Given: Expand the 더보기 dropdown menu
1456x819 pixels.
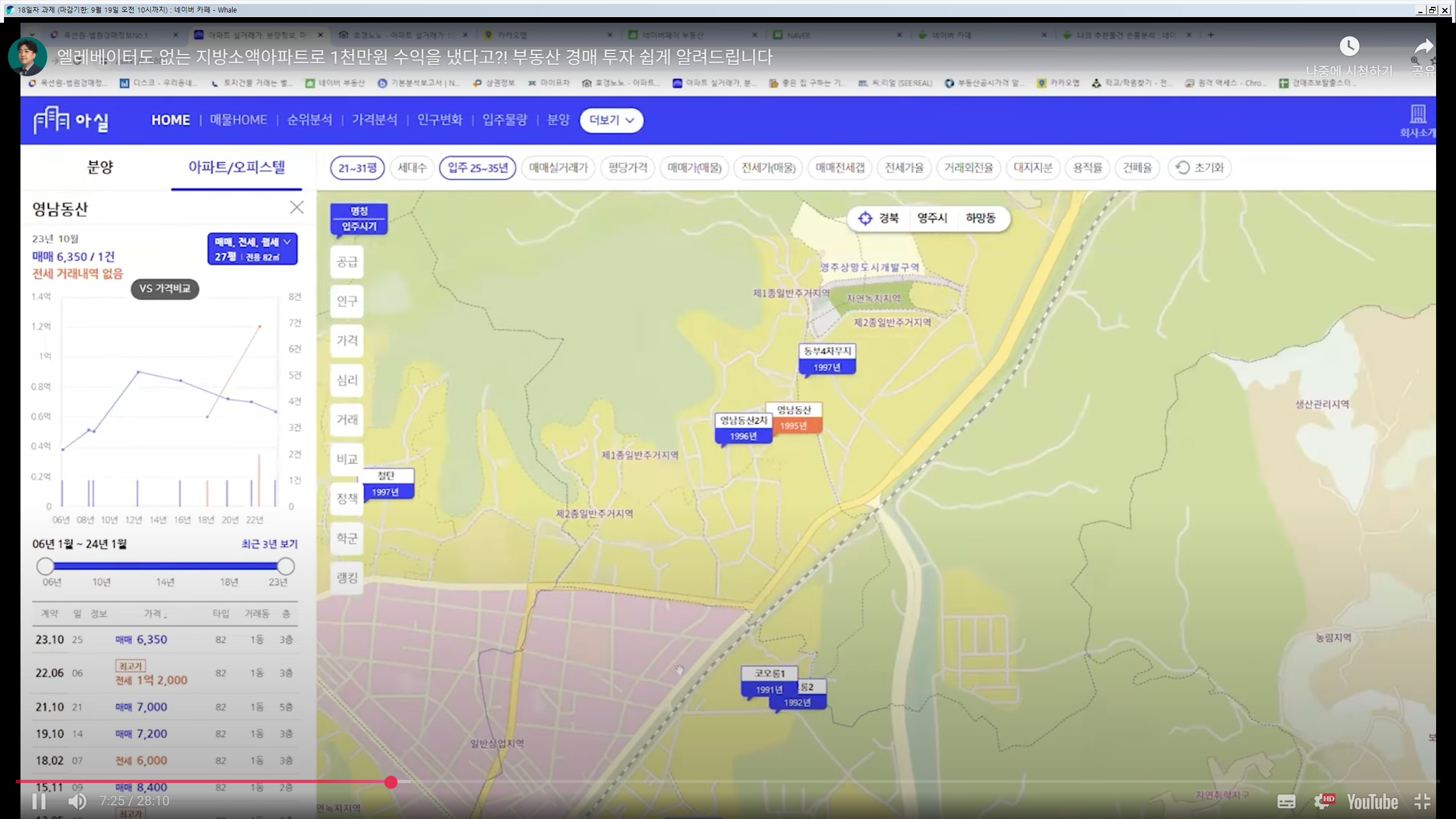Looking at the screenshot, I should coord(611,120).
